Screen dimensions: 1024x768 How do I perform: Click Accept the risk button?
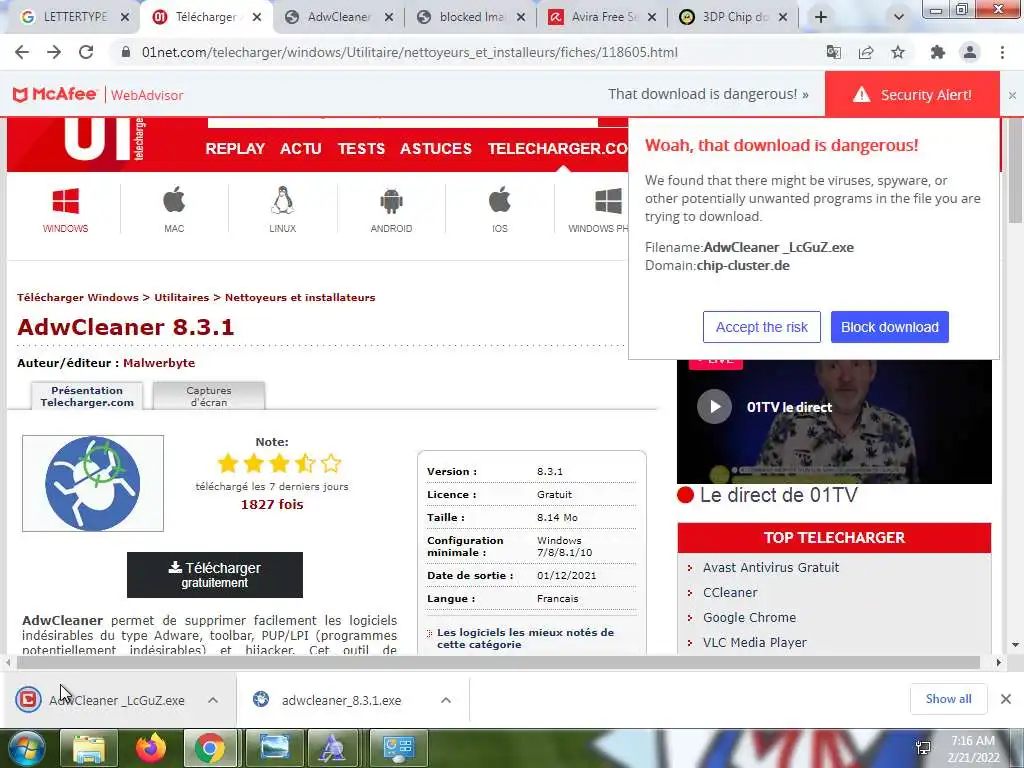click(x=761, y=327)
